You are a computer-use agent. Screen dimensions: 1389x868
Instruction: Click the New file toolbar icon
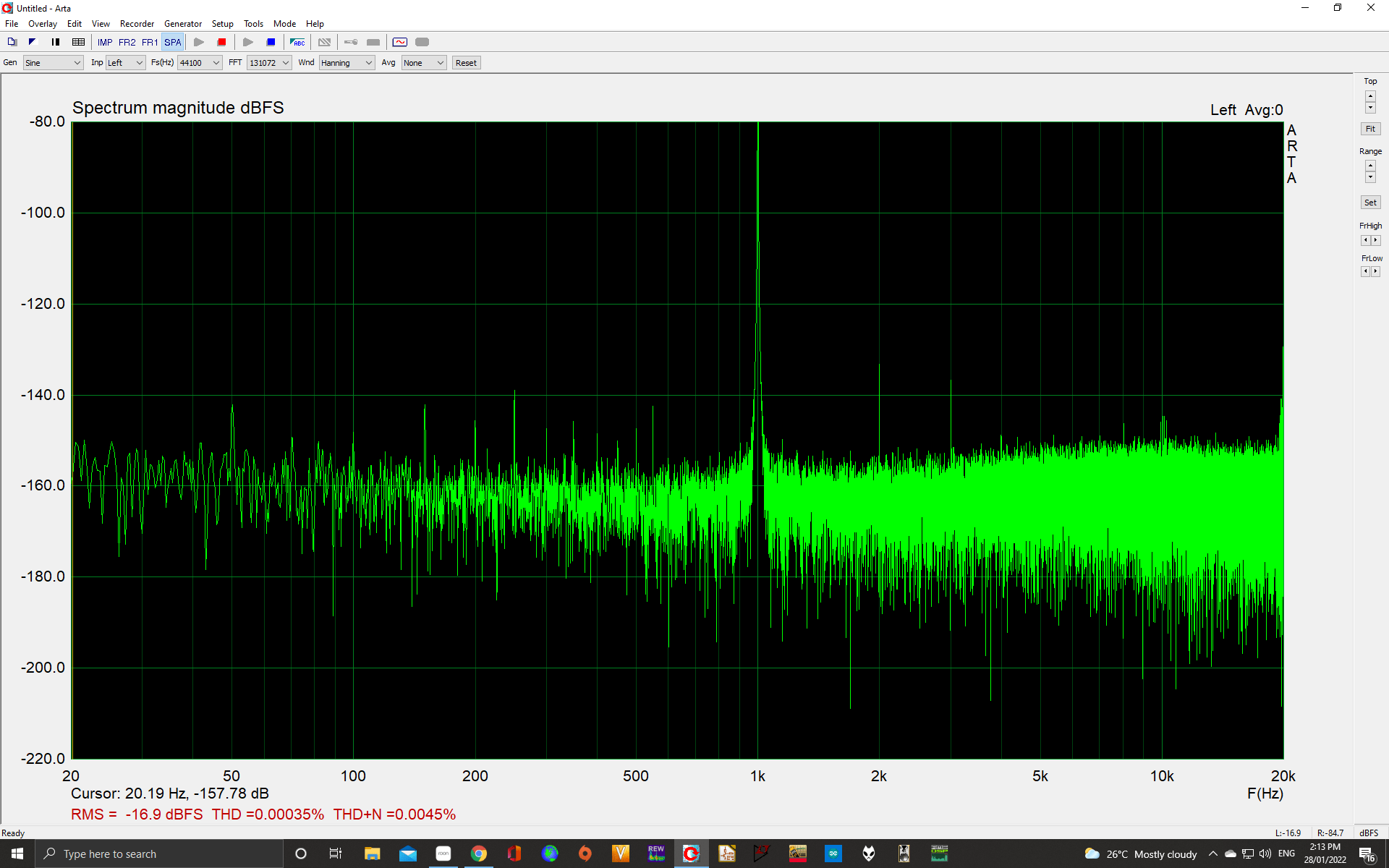point(12,42)
